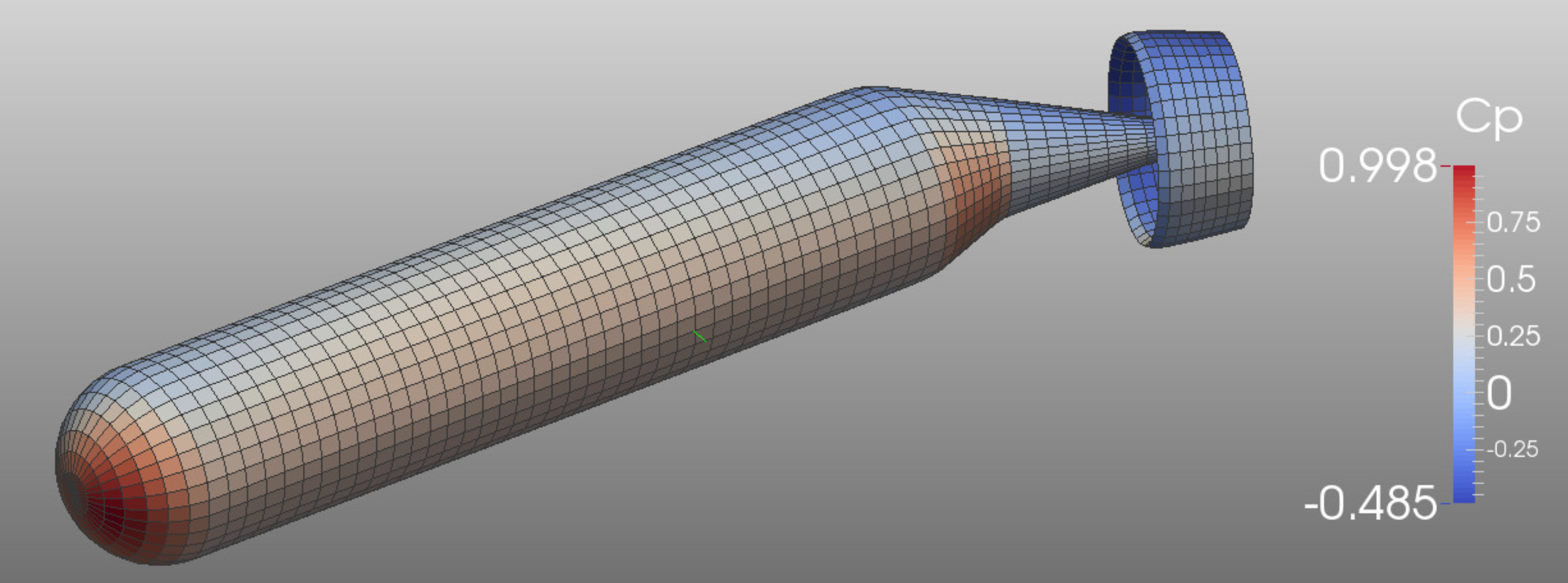Select the -0.485 minimum legend value
1568x583 pixels.
[1370, 503]
